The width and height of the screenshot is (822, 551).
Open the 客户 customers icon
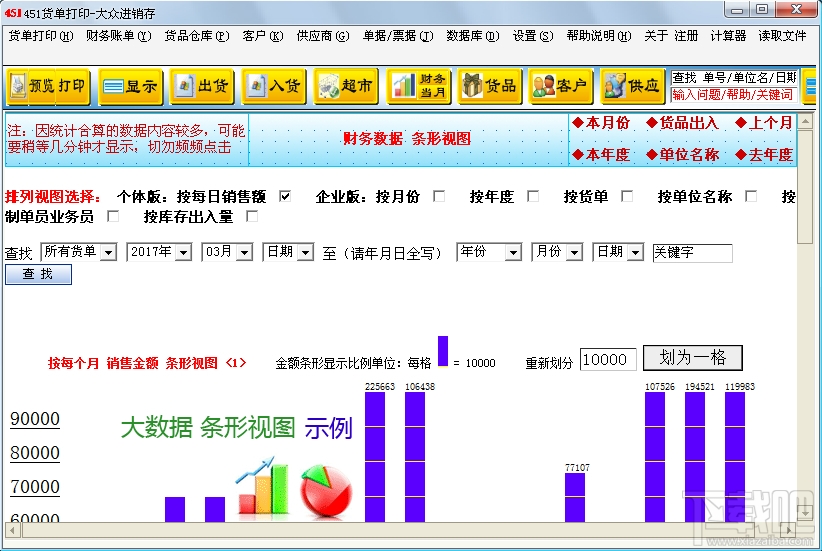(x=561, y=86)
